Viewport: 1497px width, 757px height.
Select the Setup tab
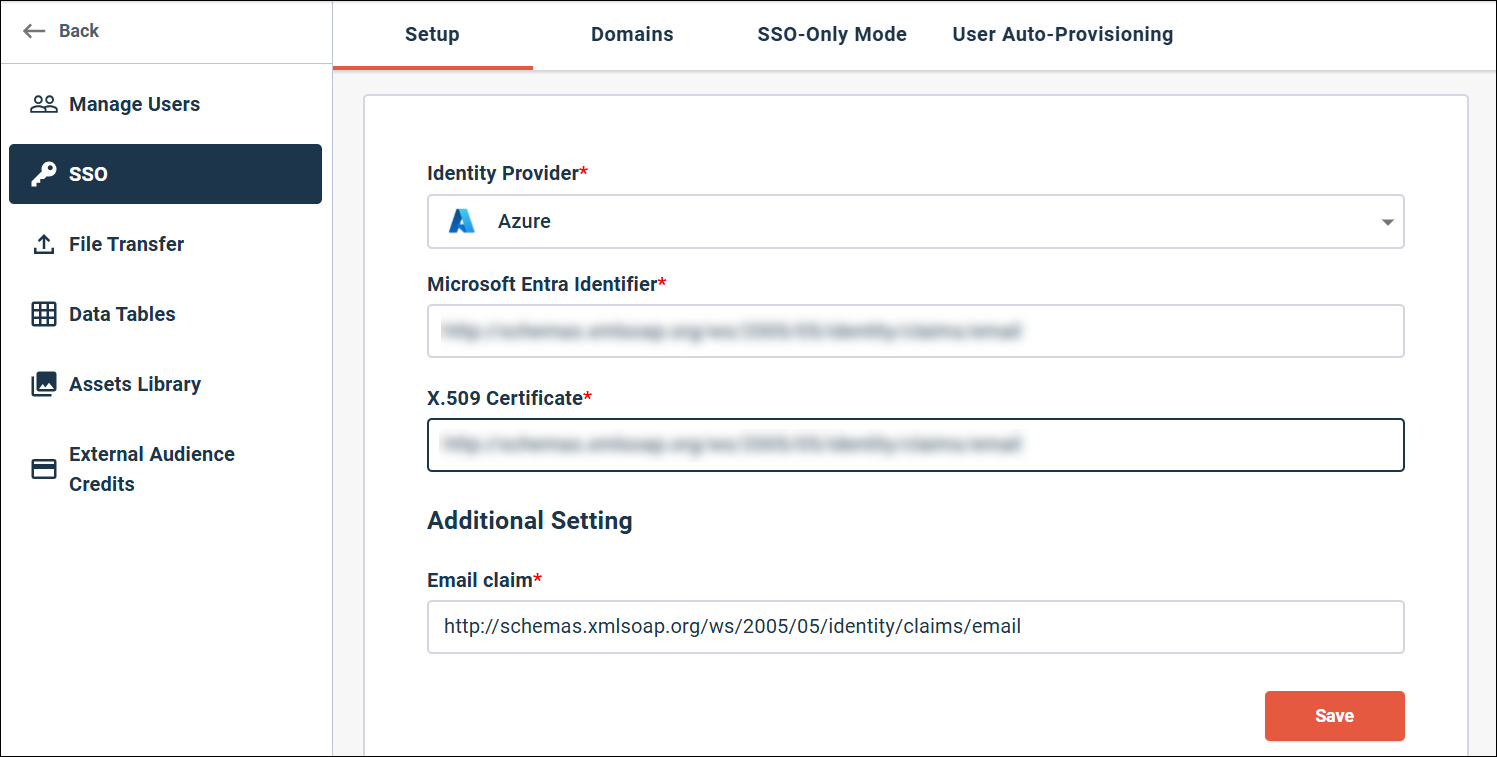click(432, 35)
